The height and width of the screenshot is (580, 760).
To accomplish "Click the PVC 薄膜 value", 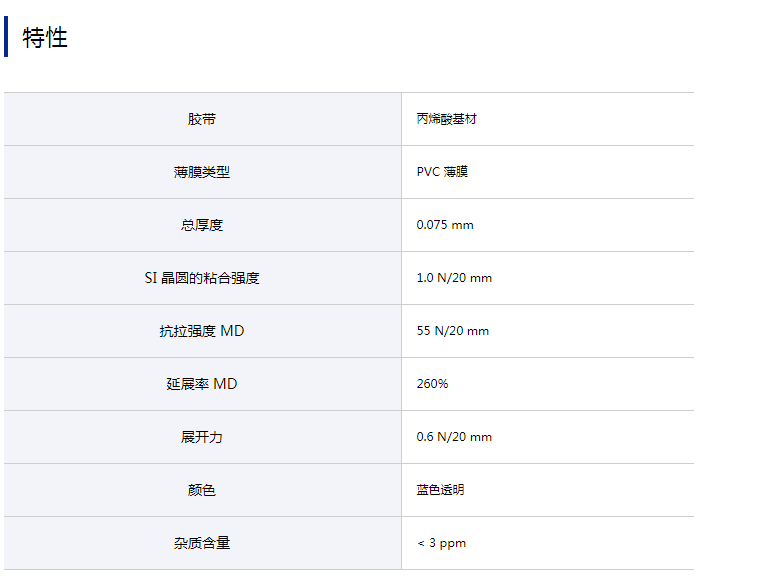I will click(x=442, y=172).
